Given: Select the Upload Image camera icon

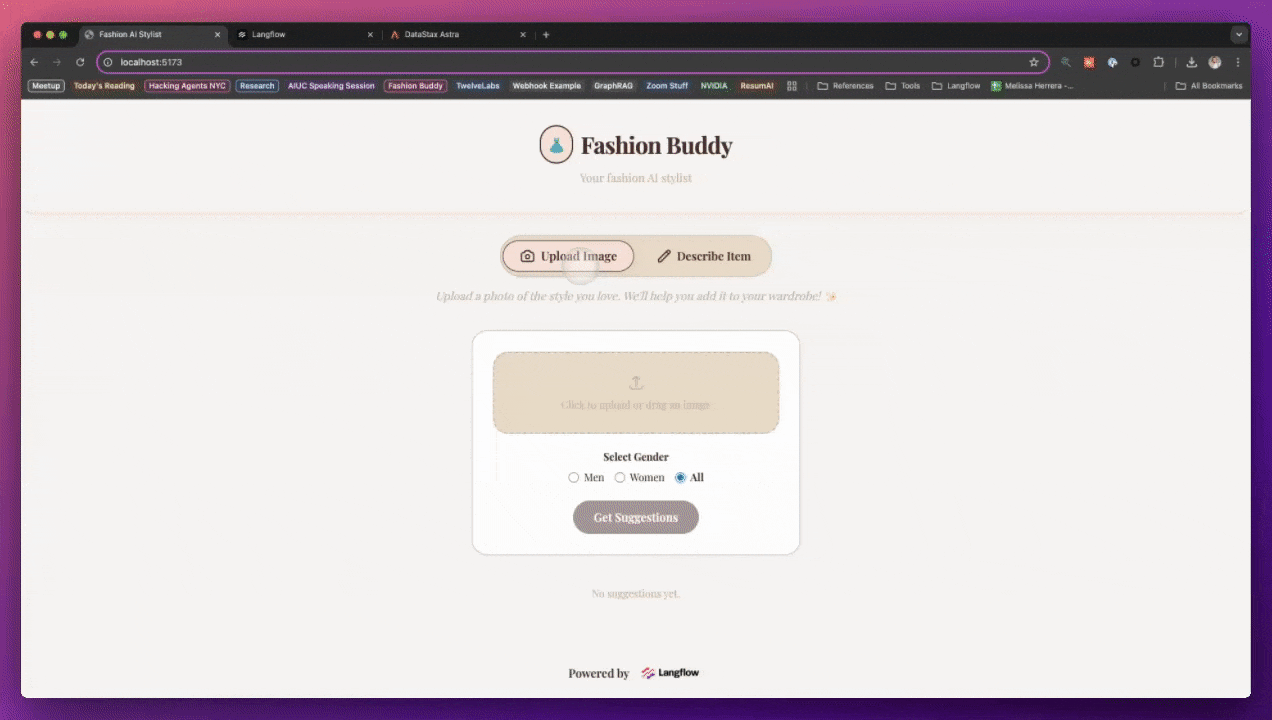Looking at the screenshot, I should pyautogui.click(x=527, y=256).
